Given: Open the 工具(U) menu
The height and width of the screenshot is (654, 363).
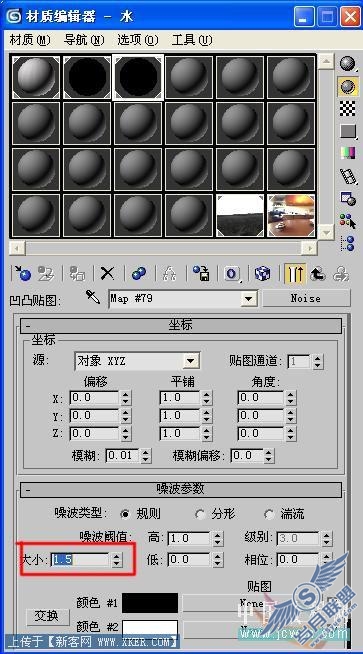Looking at the screenshot, I should coord(192,40).
